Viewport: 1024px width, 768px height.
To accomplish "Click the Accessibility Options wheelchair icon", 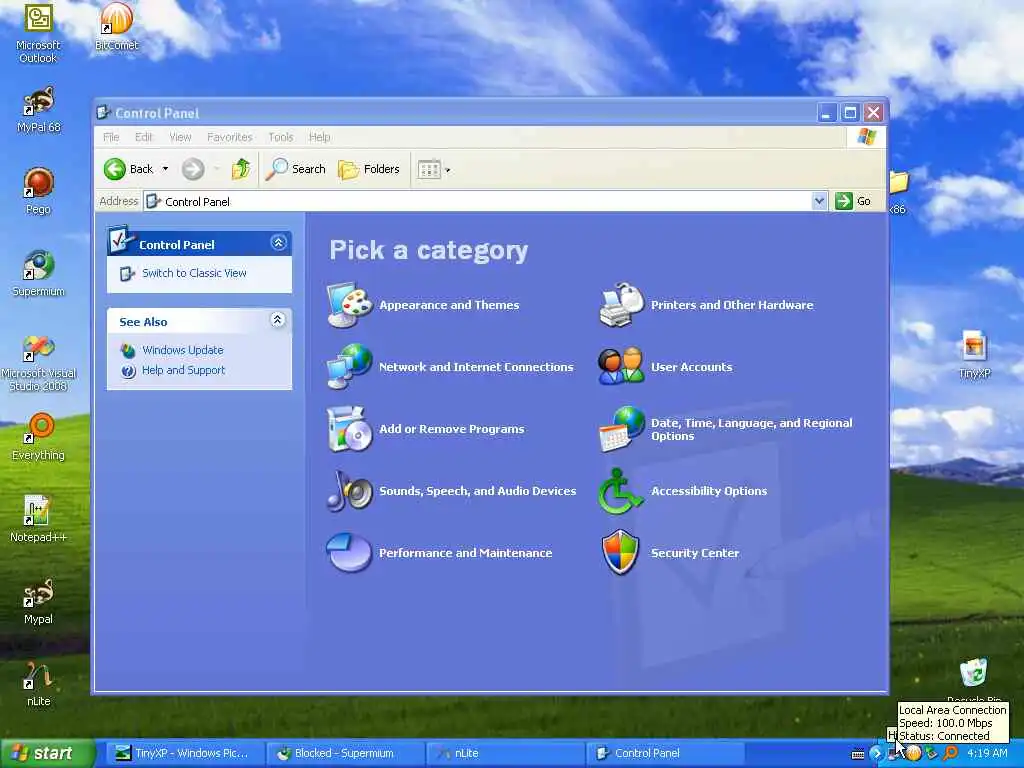I will click(x=618, y=491).
